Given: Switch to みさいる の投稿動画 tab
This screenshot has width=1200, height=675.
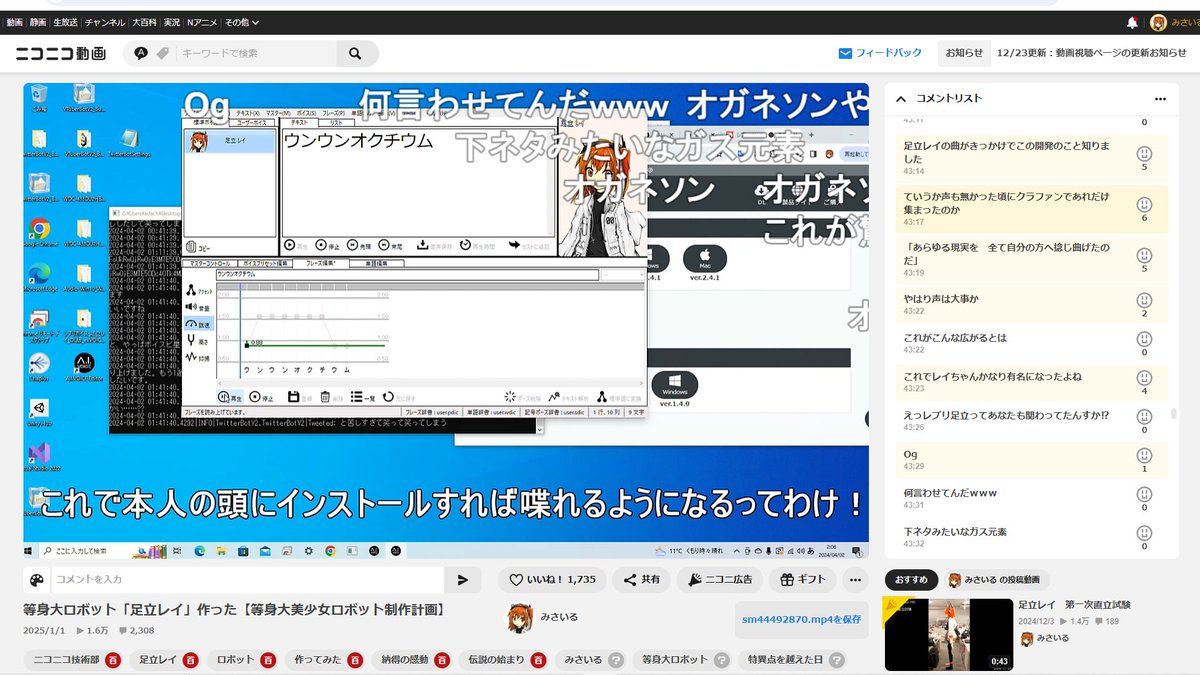Looking at the screenshot, I should click(x=994, y=580).
